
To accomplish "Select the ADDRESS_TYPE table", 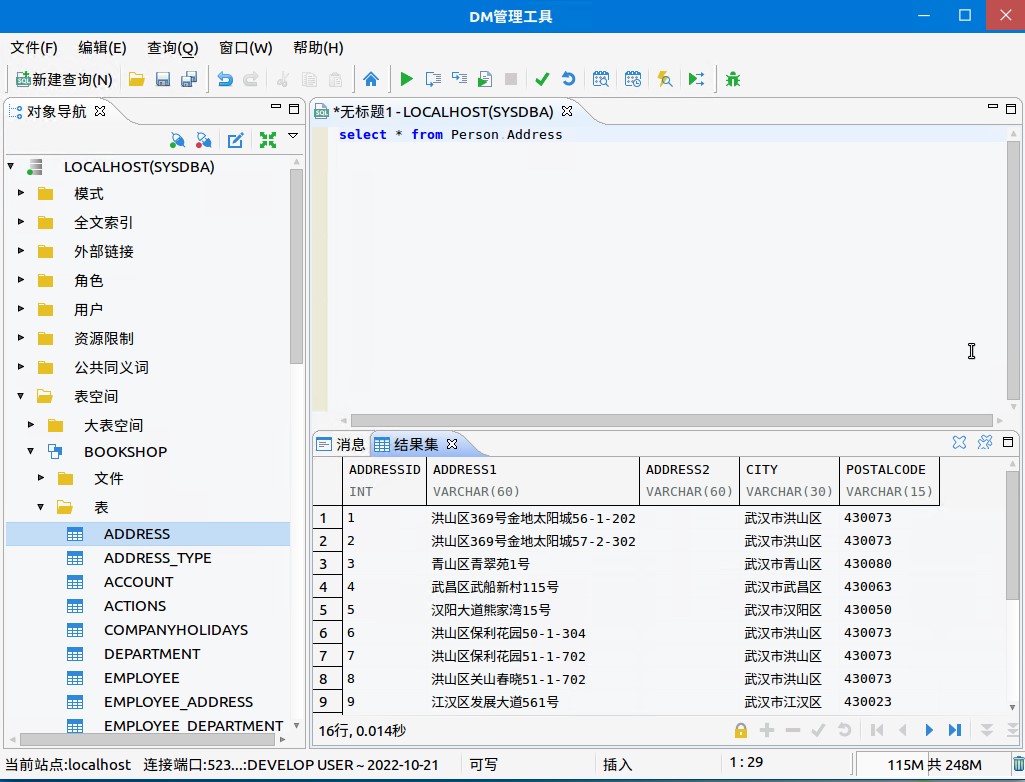I will coord(158,558).
